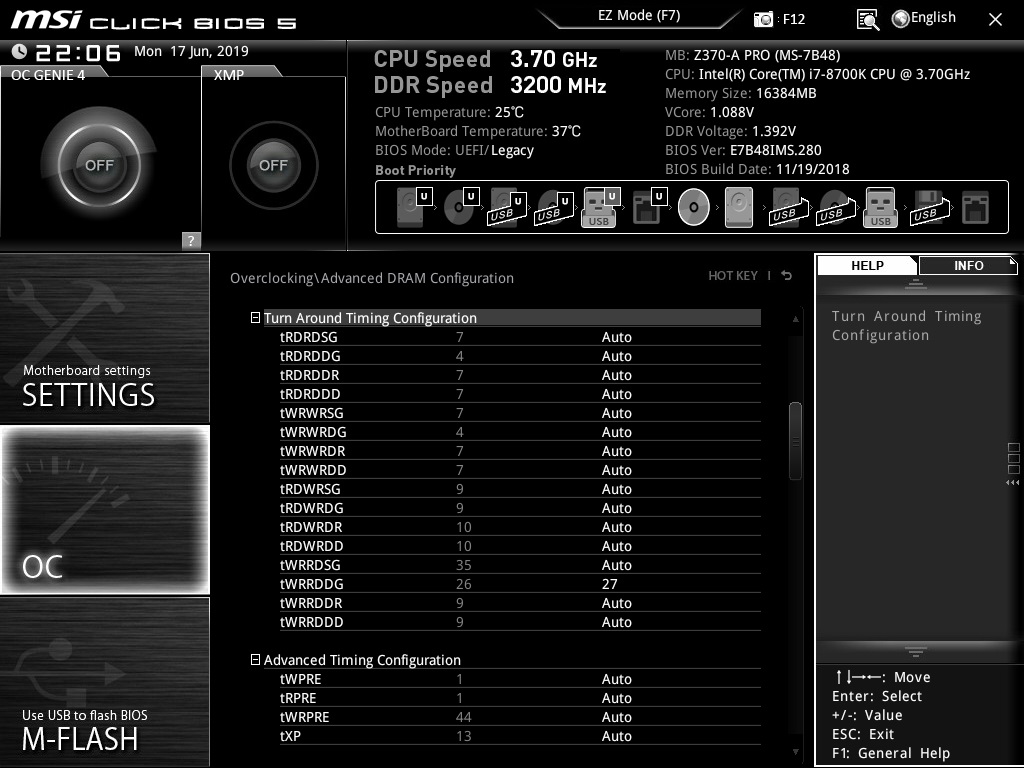Click the Boot Priority label
This screenshot has width=1024, height=768.
point(415,170)
